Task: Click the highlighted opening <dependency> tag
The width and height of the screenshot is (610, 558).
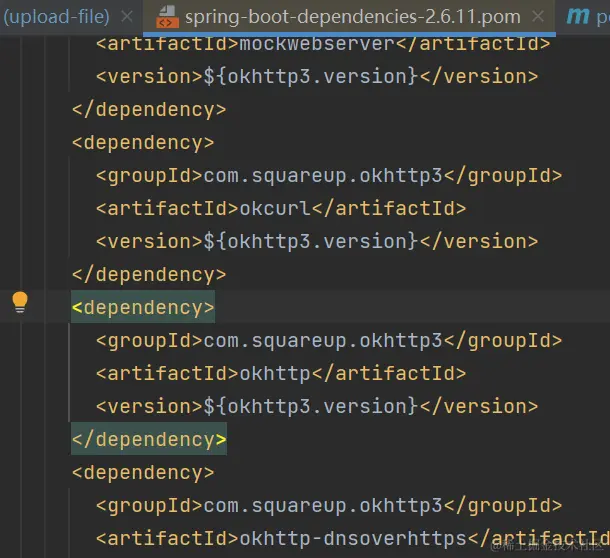Action: [x=143, y=307]
